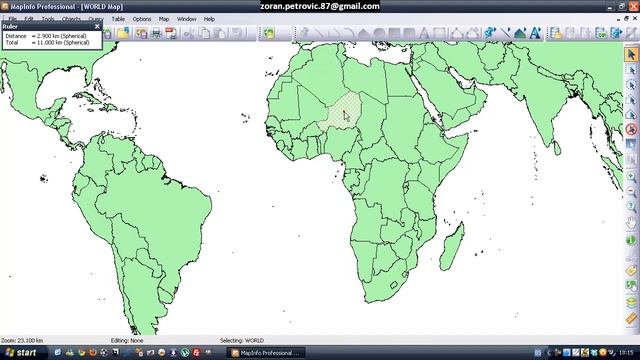Open the Window menu
The image size is (640, 360).
(187, 19)
